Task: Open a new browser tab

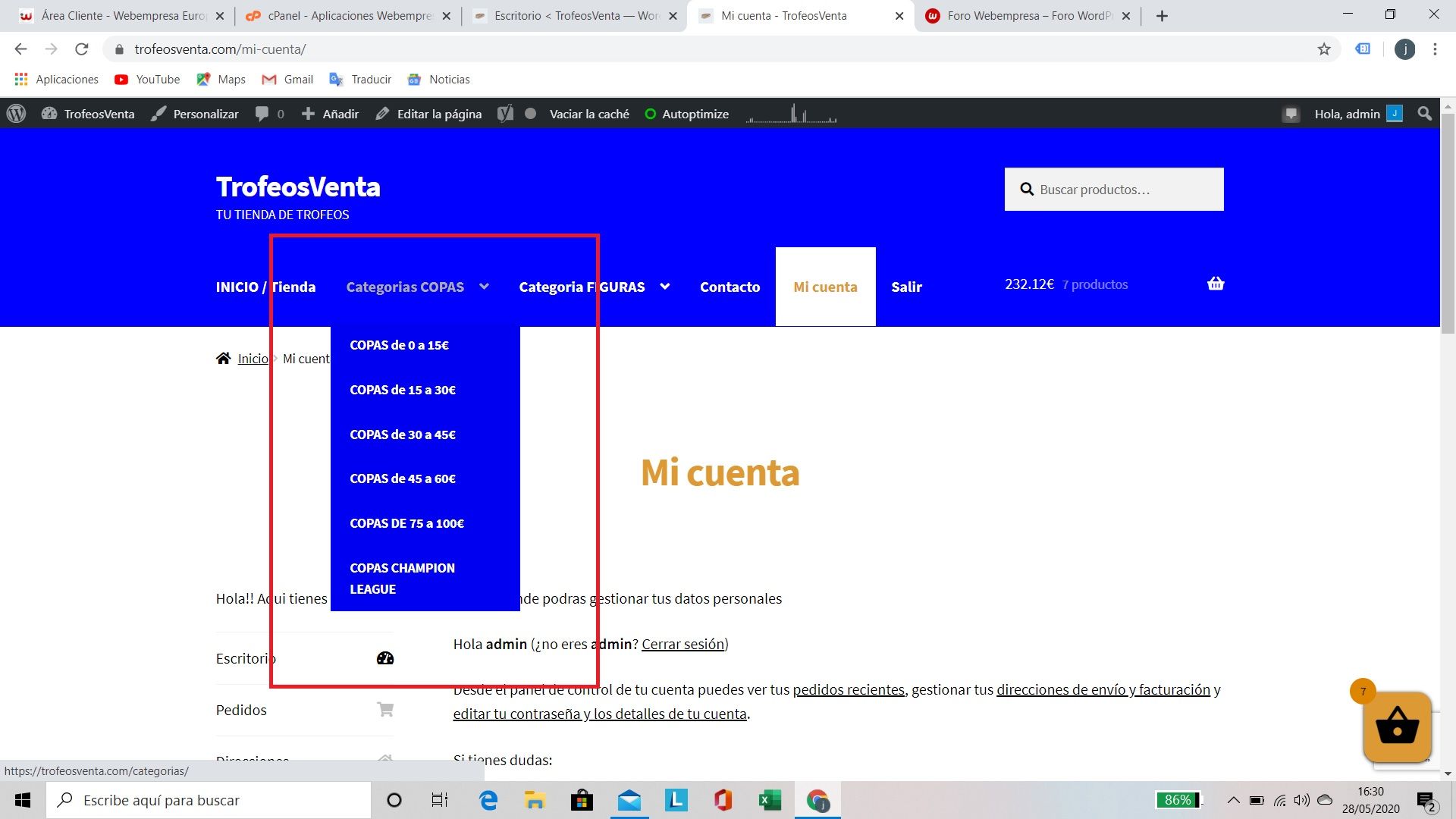Action: tap(1162, 16)
